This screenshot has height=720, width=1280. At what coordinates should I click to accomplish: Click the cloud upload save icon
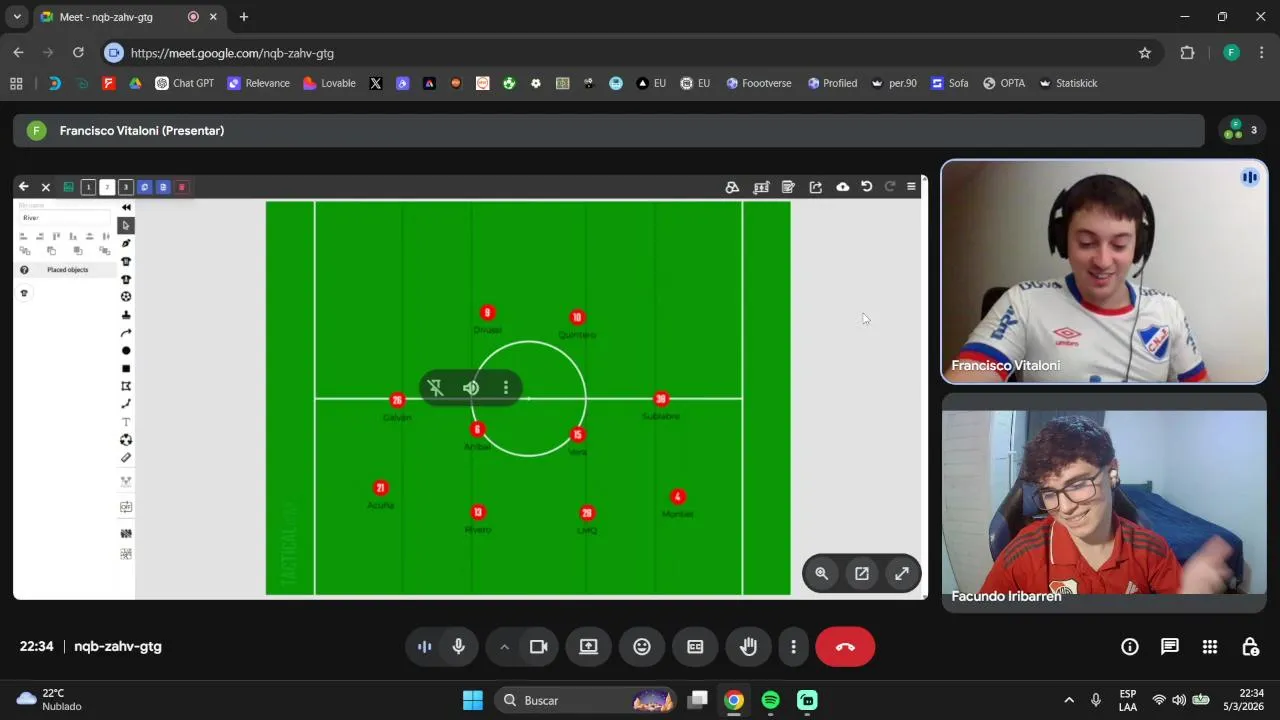(x=843, y=187)
